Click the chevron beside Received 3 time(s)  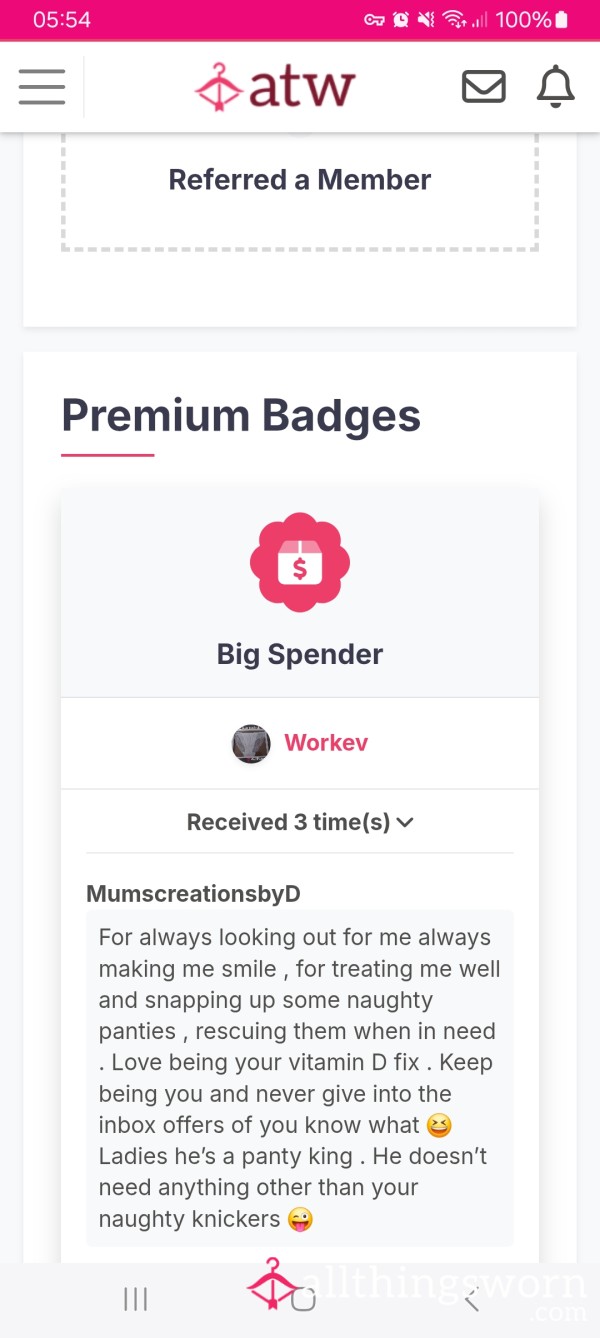coord(405,823)
